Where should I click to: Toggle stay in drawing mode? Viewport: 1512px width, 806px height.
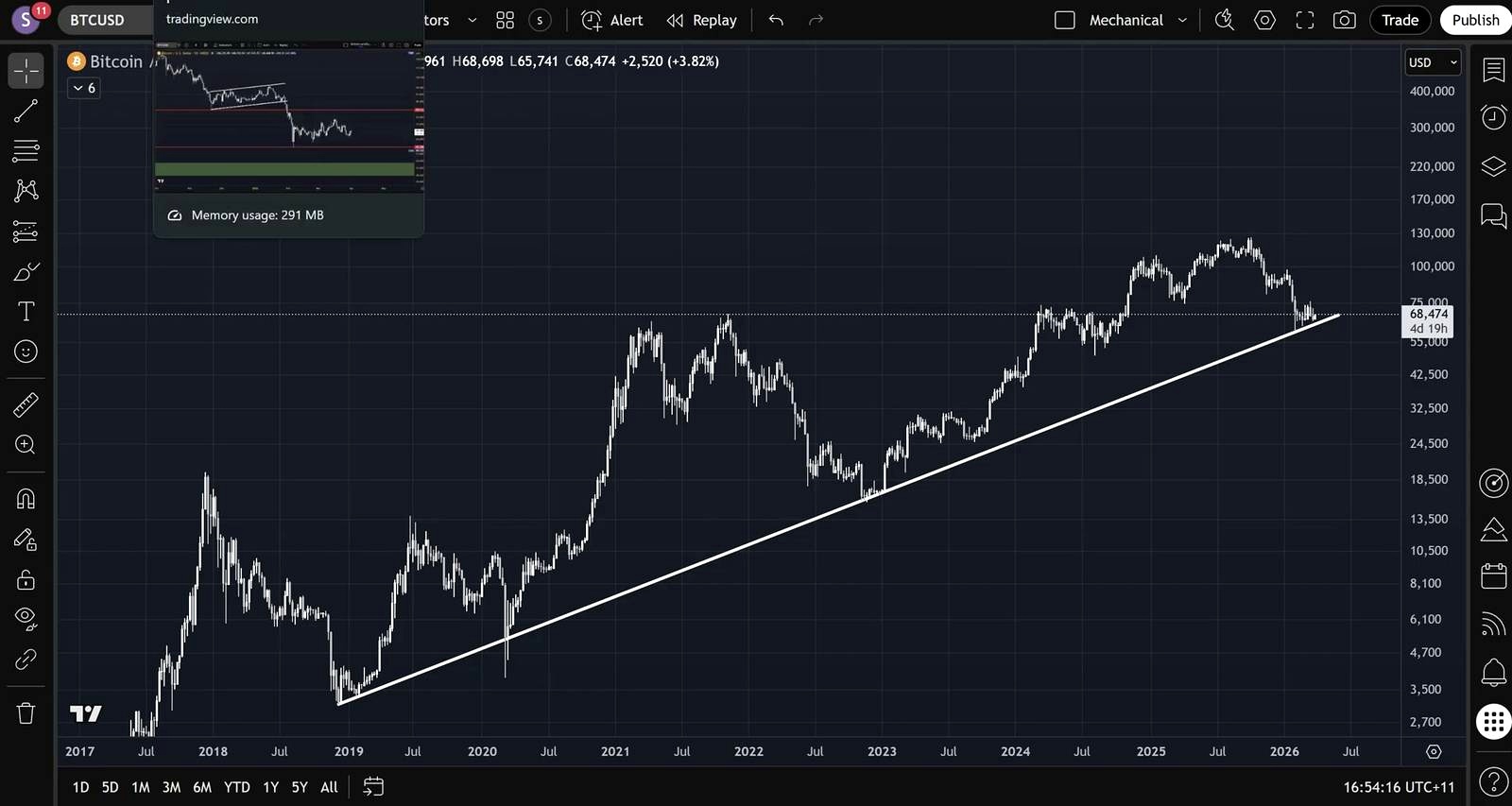click(26, 540)
